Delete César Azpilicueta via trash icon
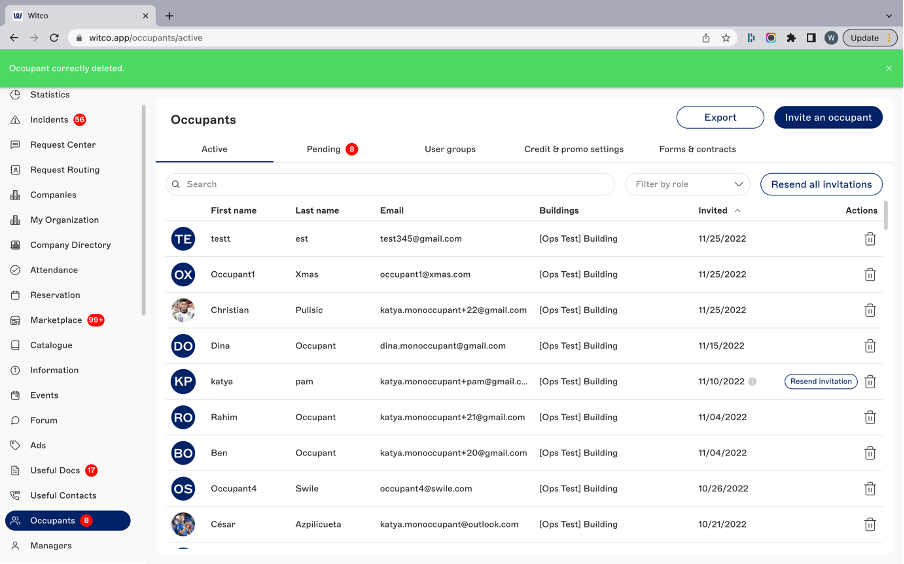This screenshot has width=904, height=564. click(869, 525)
